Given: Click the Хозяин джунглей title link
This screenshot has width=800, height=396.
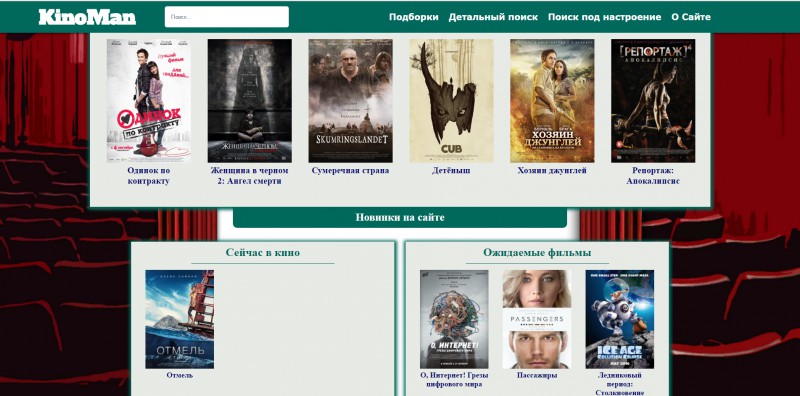Looking at the screenshot, I should (552, 170).
